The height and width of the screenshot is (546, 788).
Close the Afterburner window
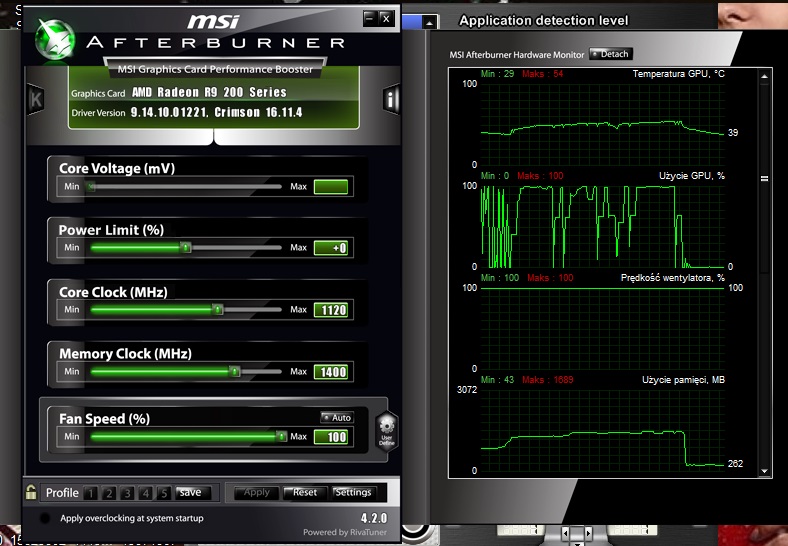386,19
